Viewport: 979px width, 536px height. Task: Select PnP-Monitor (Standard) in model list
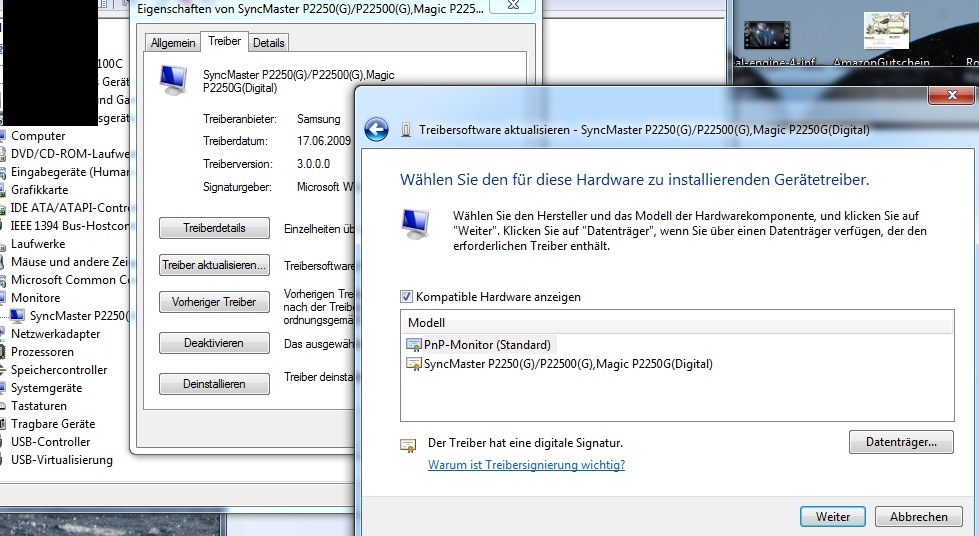pos(487,345)
